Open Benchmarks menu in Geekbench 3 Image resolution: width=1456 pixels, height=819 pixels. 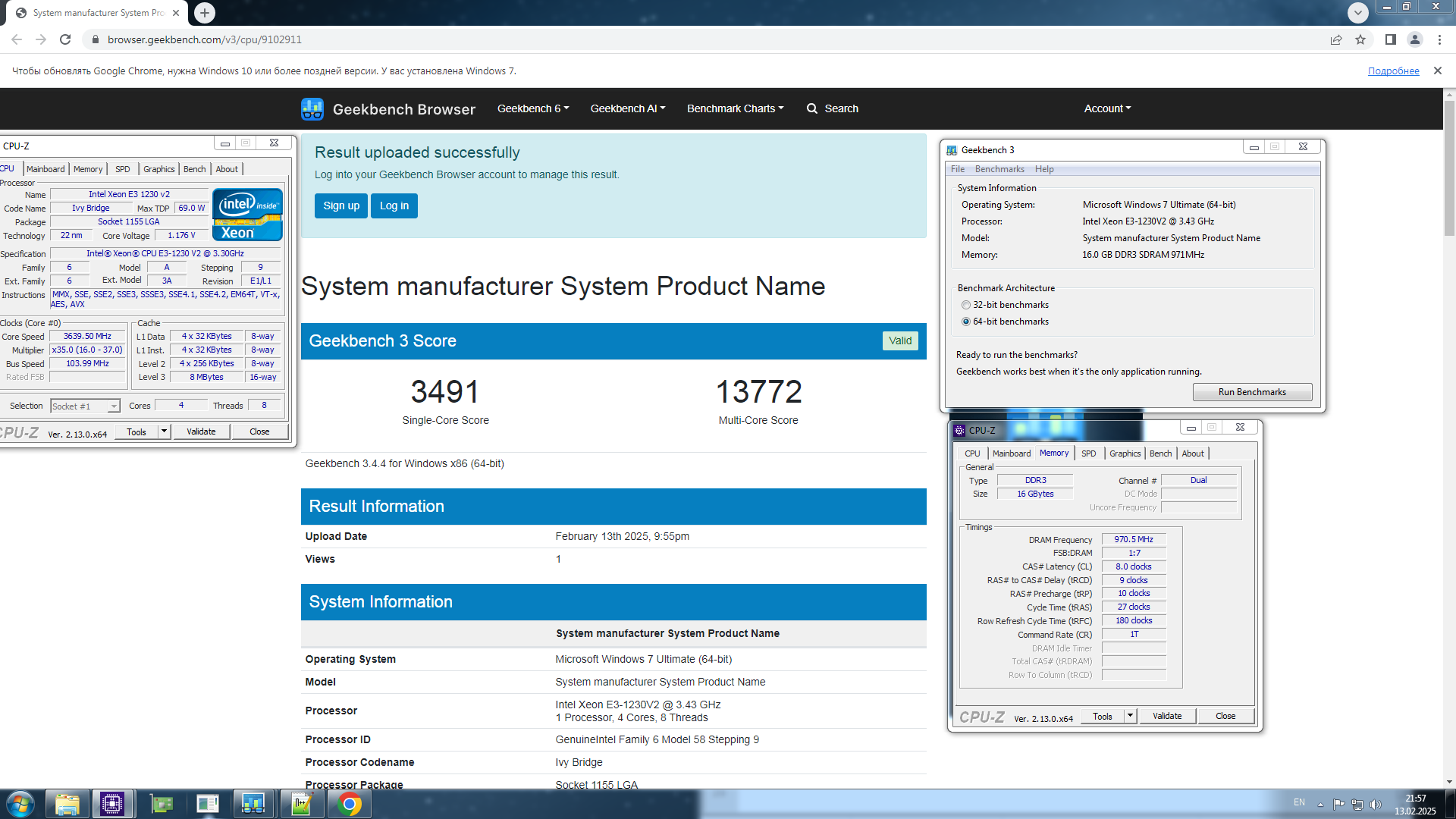999,169
